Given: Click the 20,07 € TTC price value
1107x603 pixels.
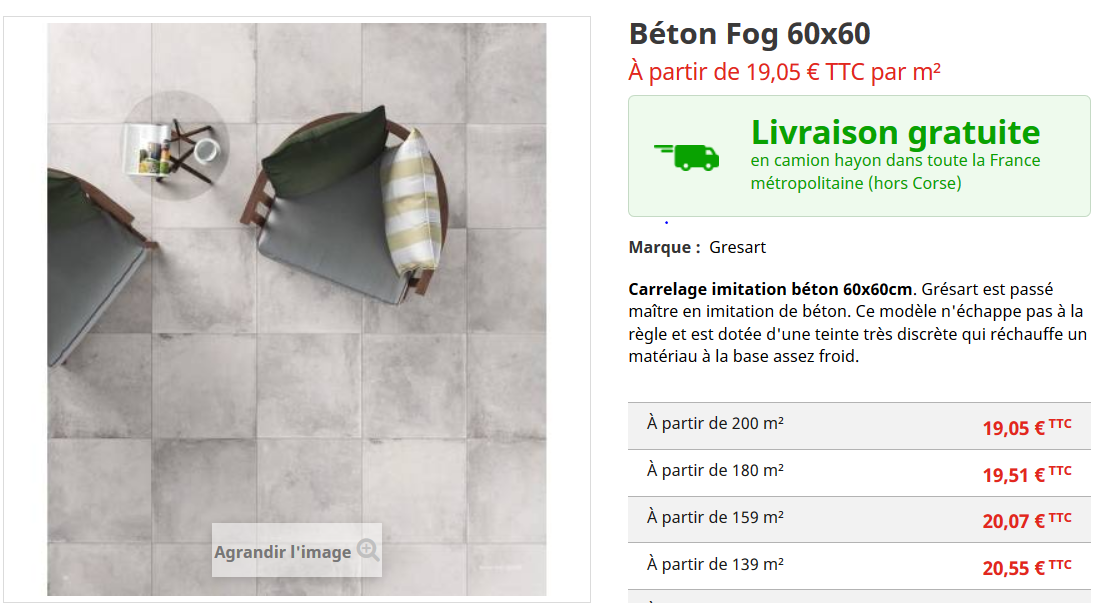Looking at the screenshot, I should click(1027, 520).
